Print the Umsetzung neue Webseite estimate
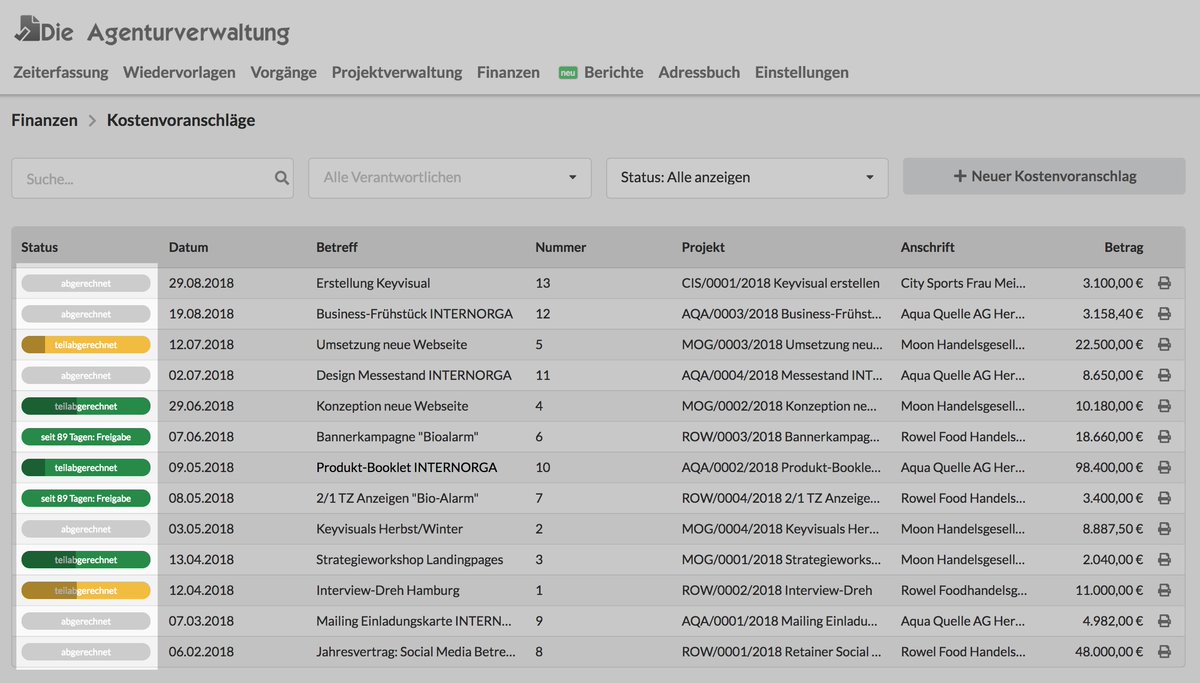1200x683 pixels. [1164, 345]
